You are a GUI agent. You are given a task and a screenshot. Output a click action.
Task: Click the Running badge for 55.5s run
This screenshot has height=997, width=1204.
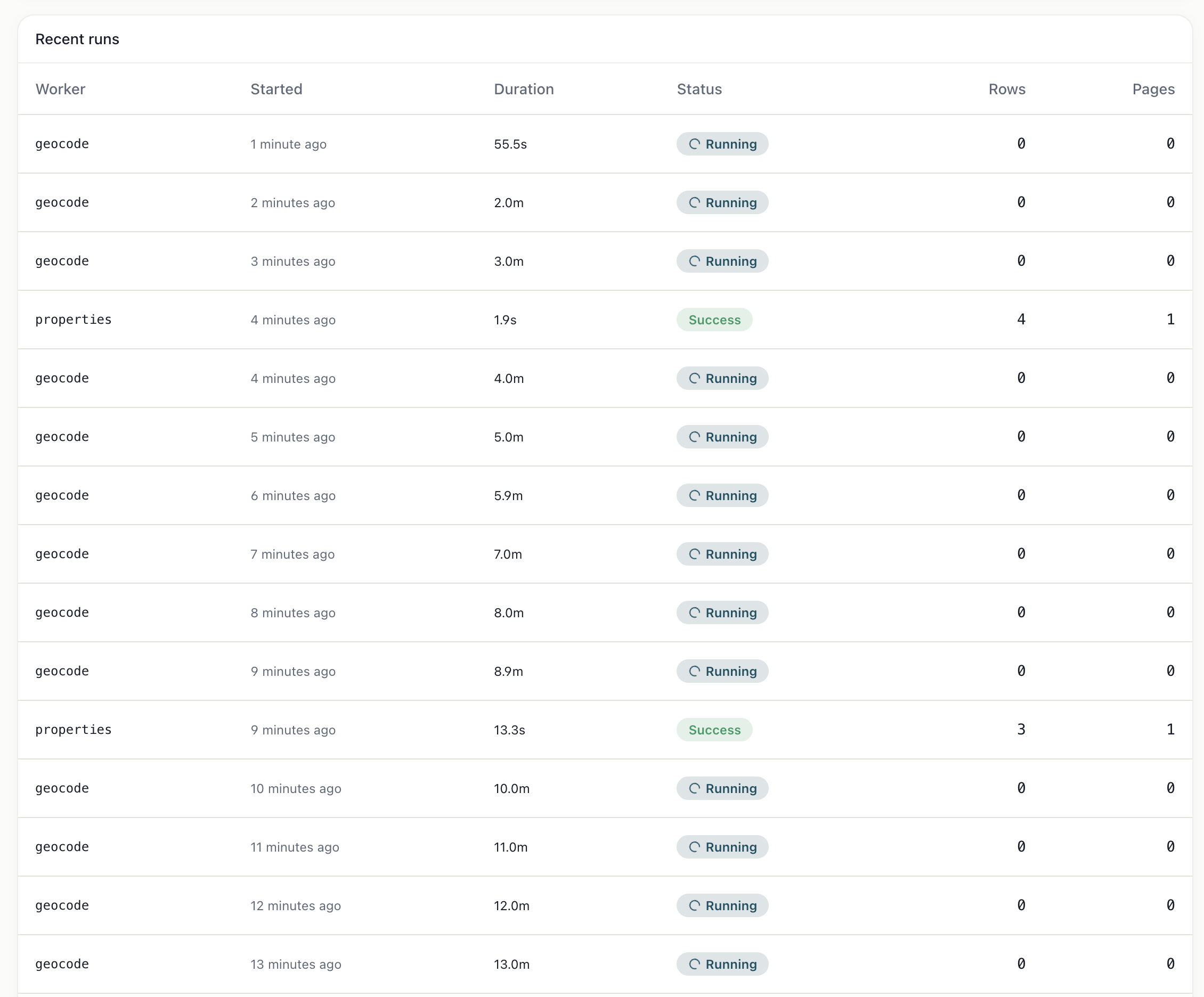pyautogui.click(x=722, y=144)
